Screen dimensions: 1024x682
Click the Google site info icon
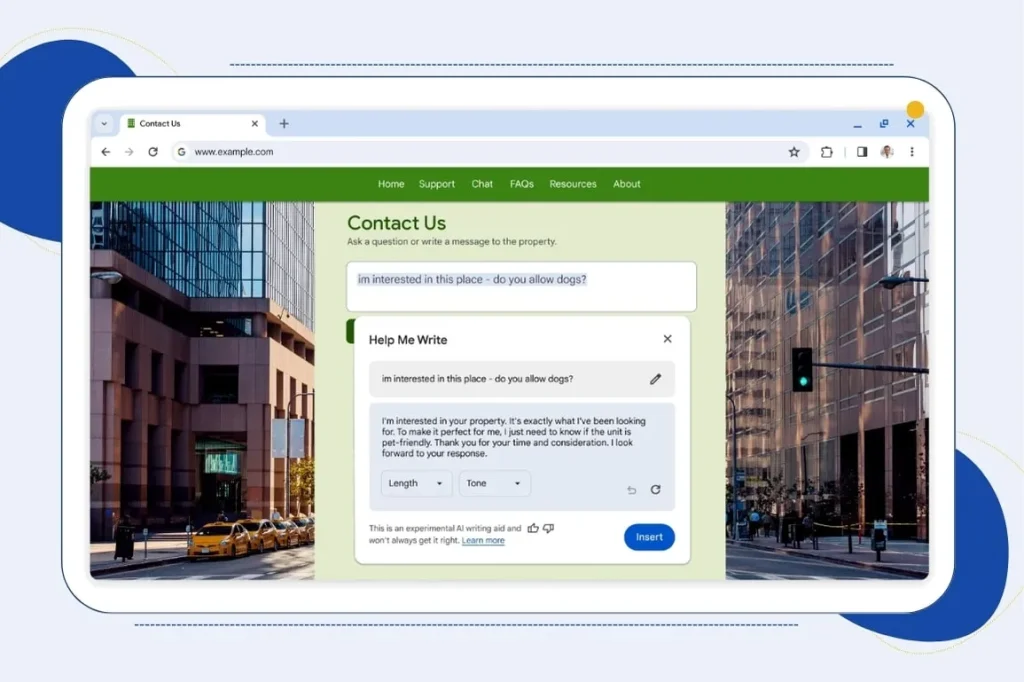point(182,152)
